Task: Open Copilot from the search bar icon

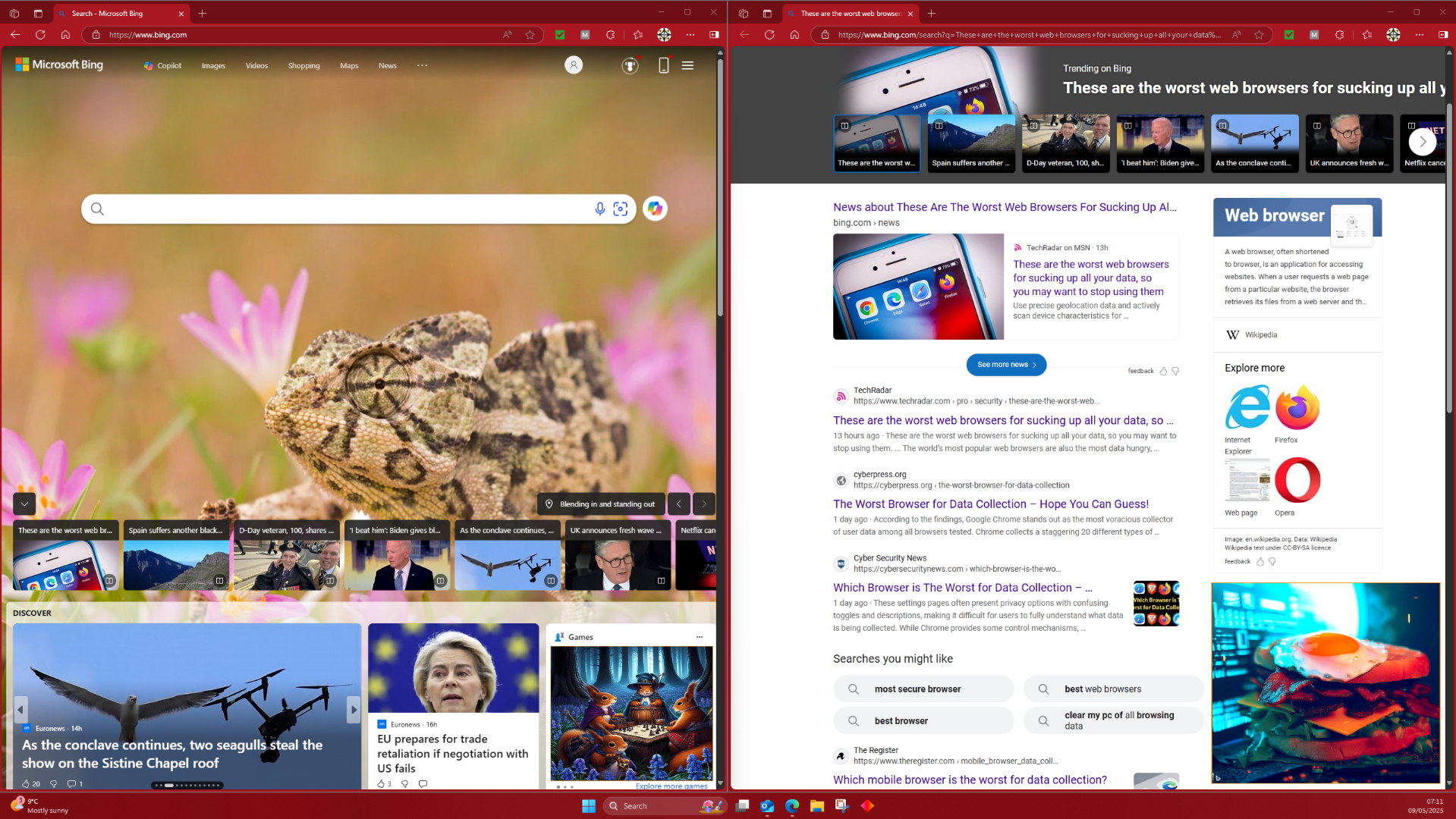Action: point(655,209)
